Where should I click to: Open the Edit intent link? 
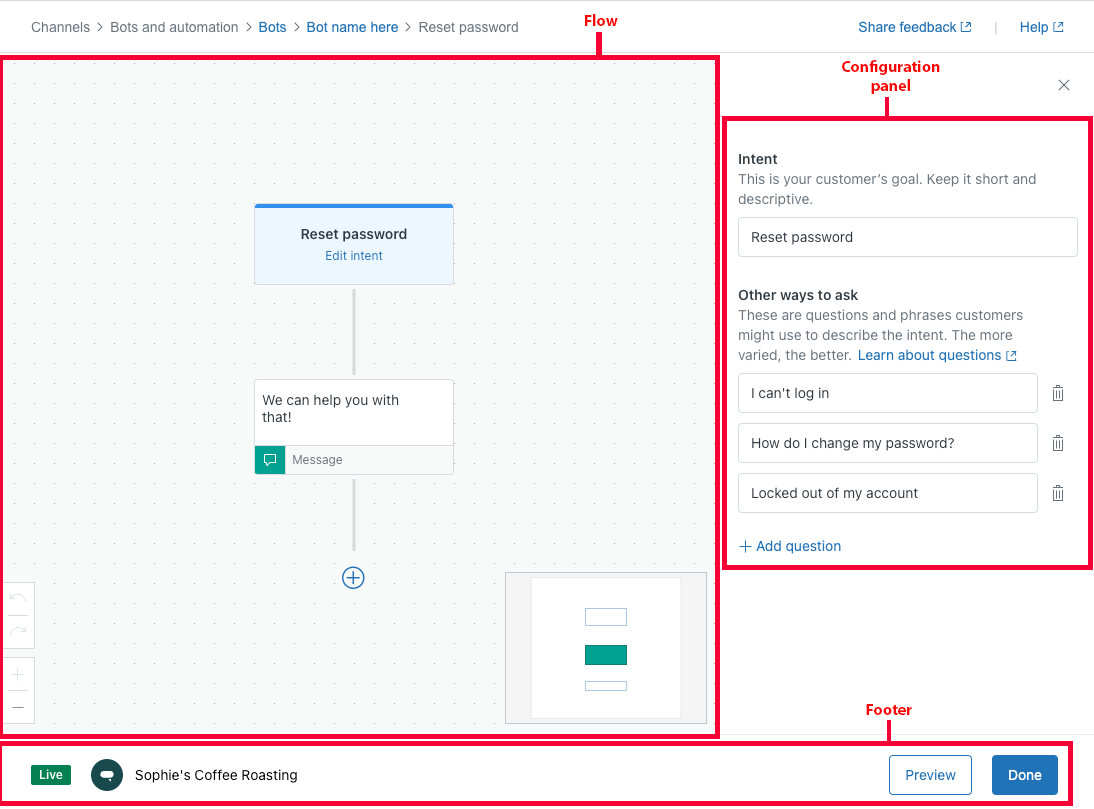click(354, 256)
